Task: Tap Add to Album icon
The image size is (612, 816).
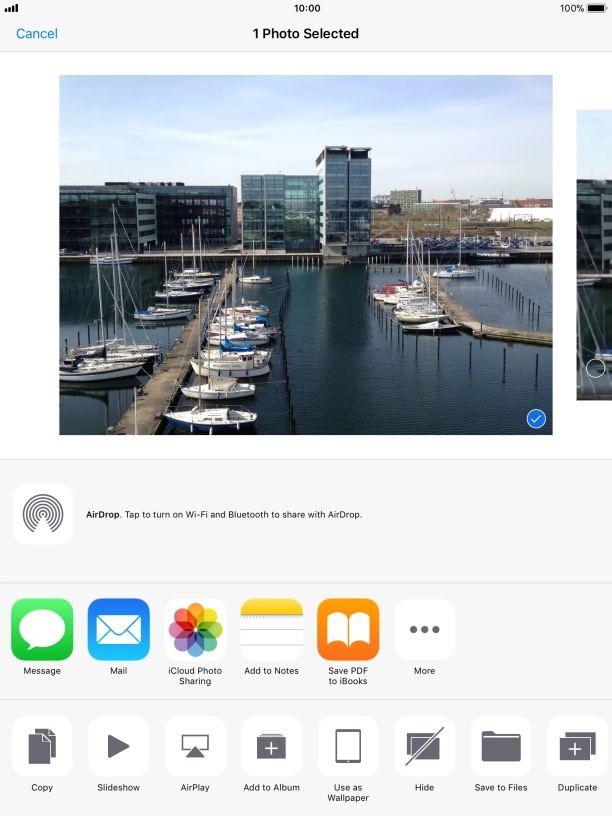Action: (x=272, y=746)
